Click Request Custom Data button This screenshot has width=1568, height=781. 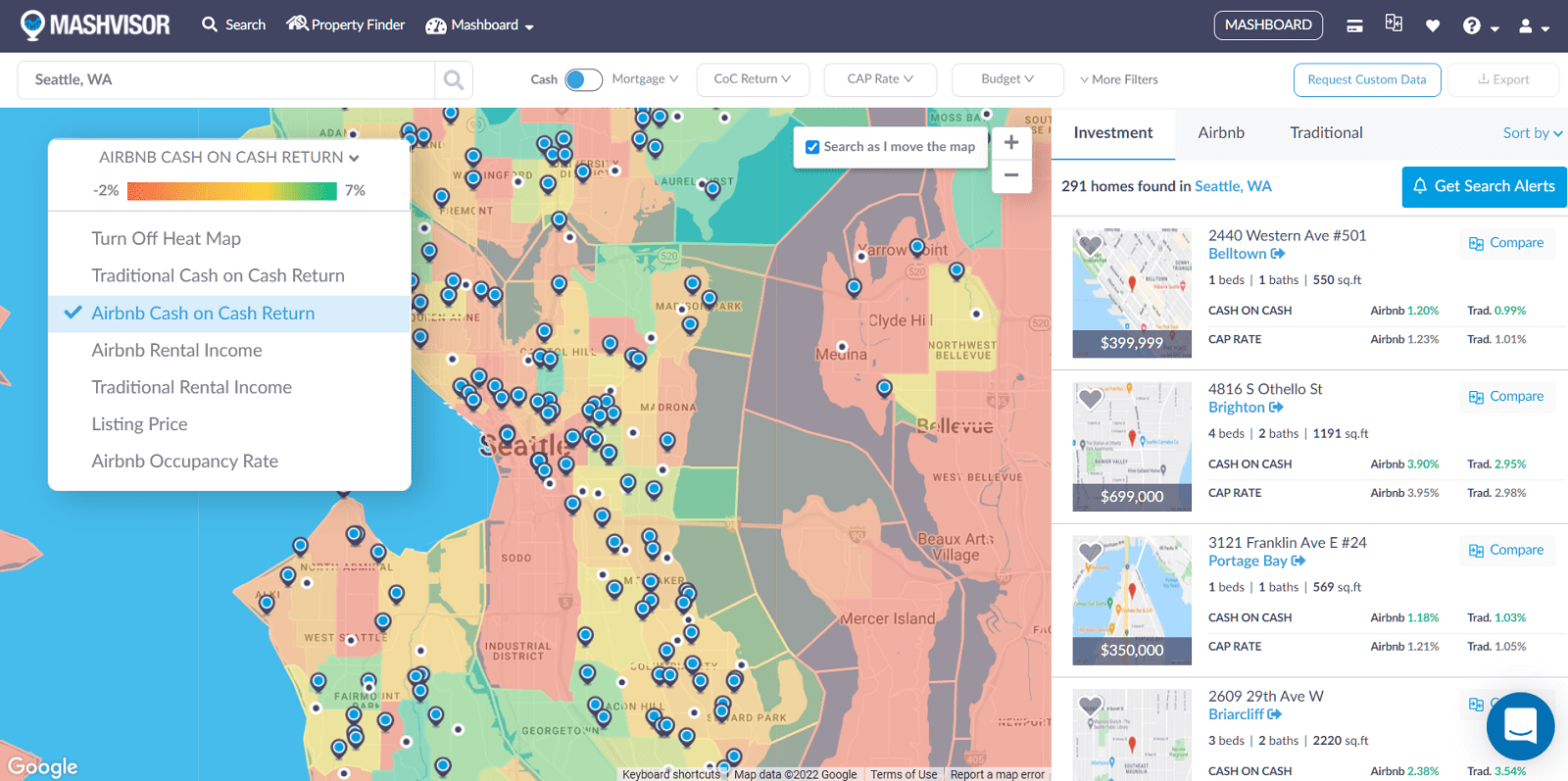(x=1367, y=79)
